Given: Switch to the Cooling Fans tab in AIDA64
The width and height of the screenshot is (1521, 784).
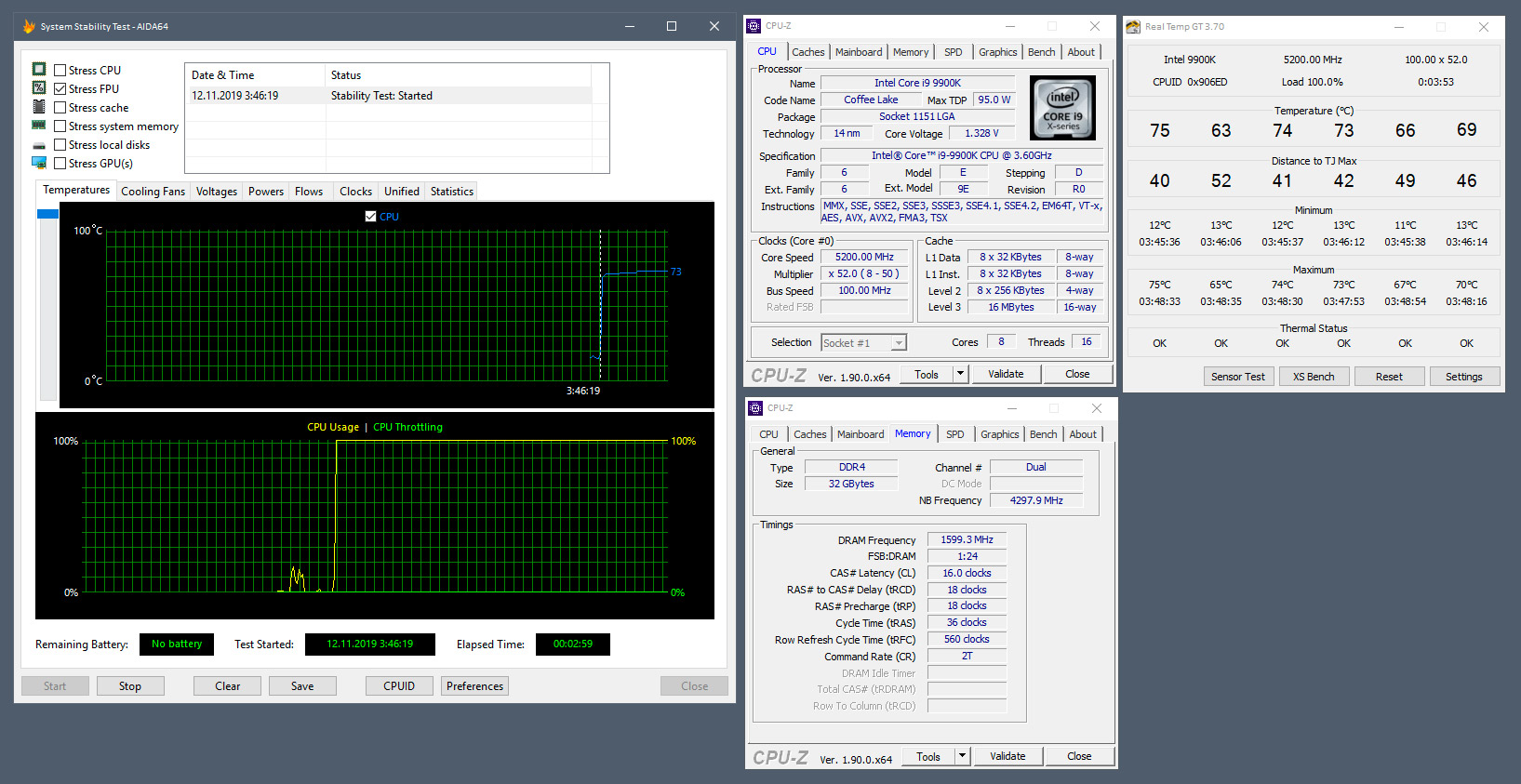Looking at the screenshot, I should (x=153, y=192).
